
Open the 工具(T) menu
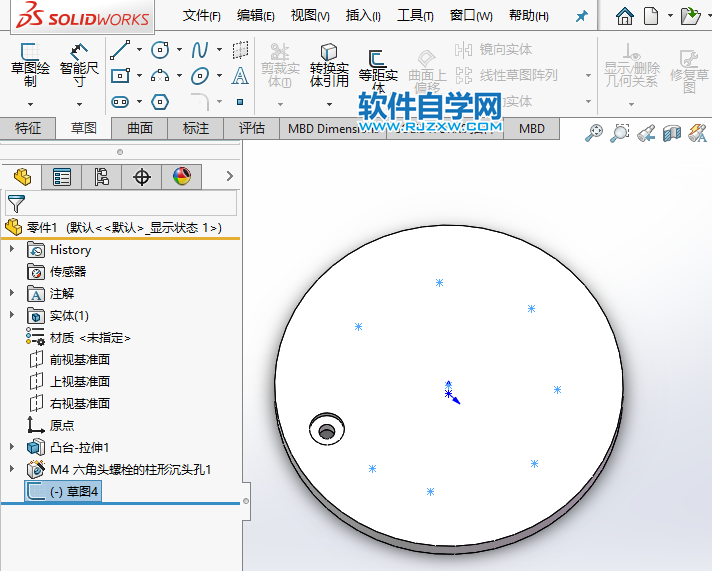(415, 16)
